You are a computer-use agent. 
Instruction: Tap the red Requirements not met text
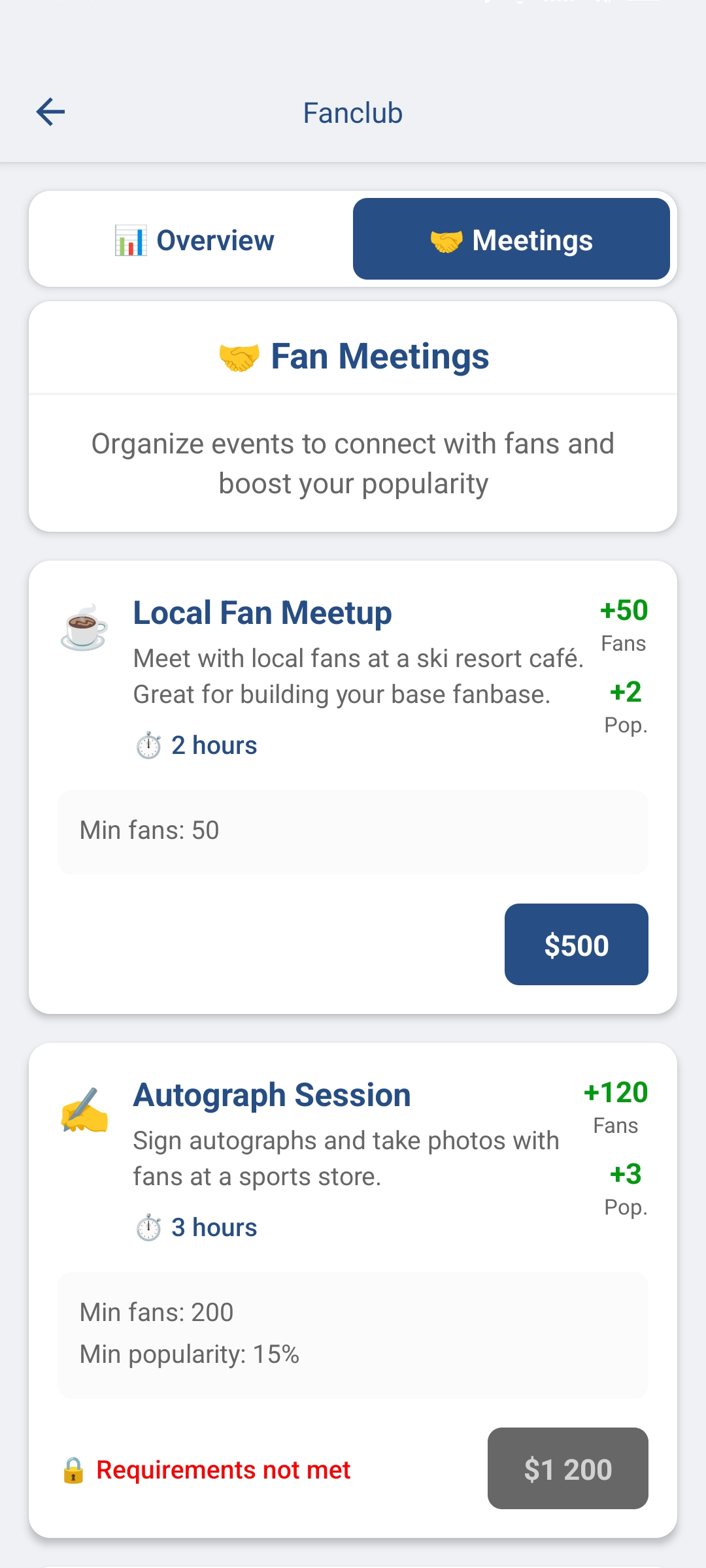pyautogui.click(x=223, y=1470)
